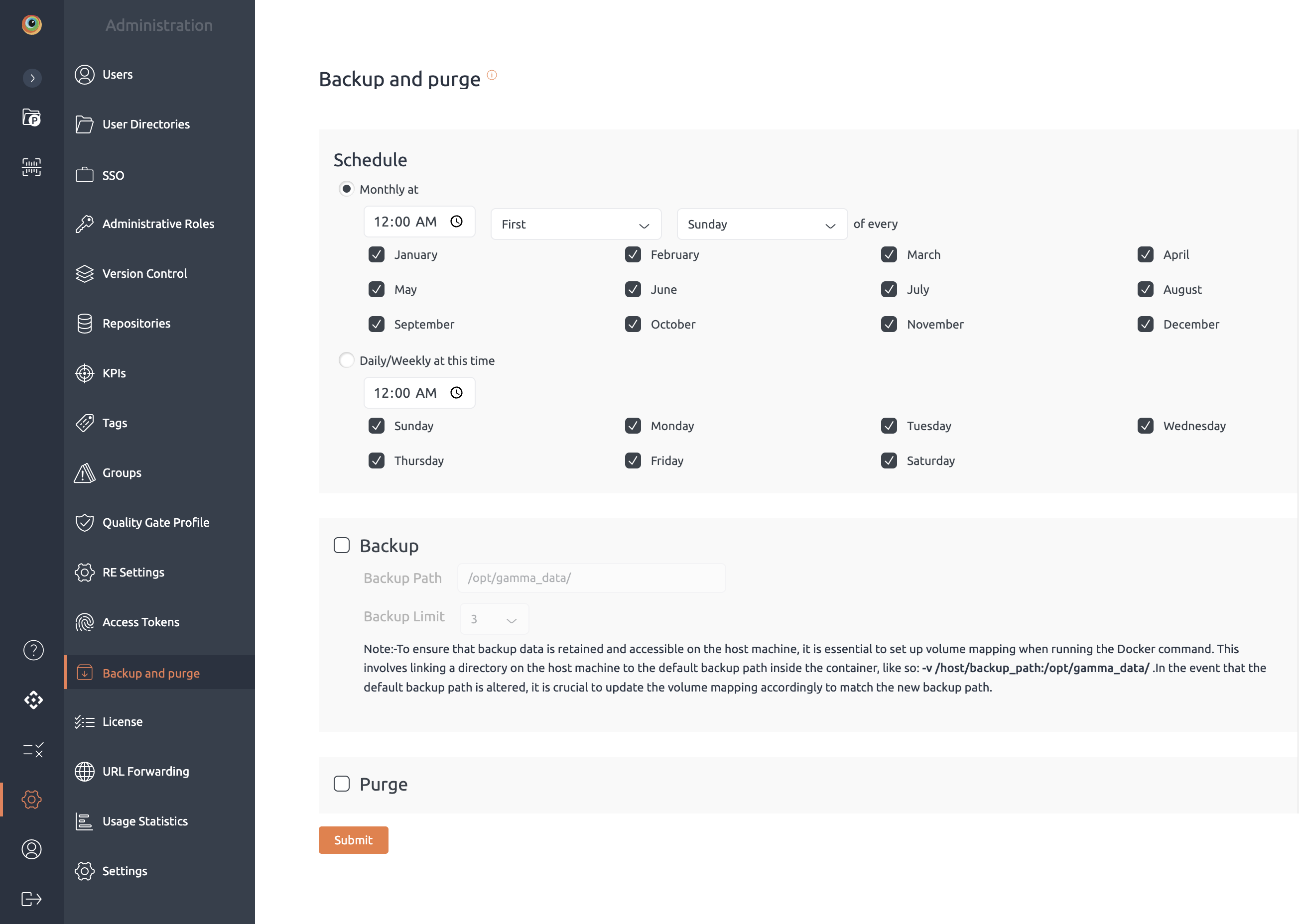Go to Quality Gate Profile menu item
Screen dimensions: 1299x924
pos(155,522)
